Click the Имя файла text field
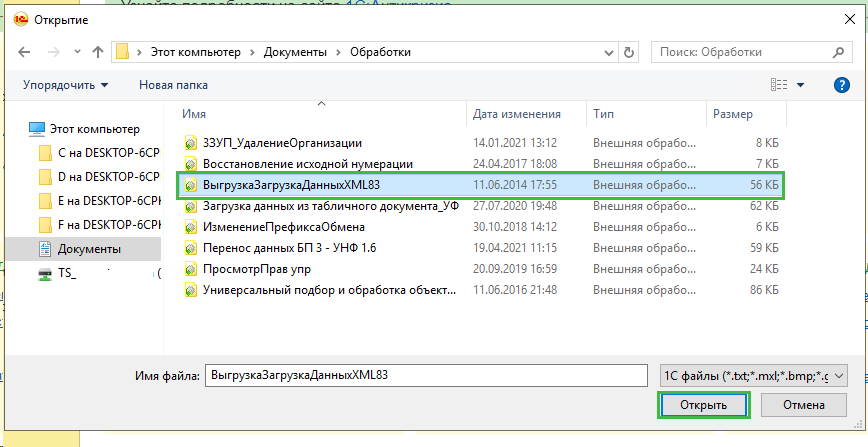The height and width of the screenshot is (447, 868). pyautogui.click(x=426, y=375)
